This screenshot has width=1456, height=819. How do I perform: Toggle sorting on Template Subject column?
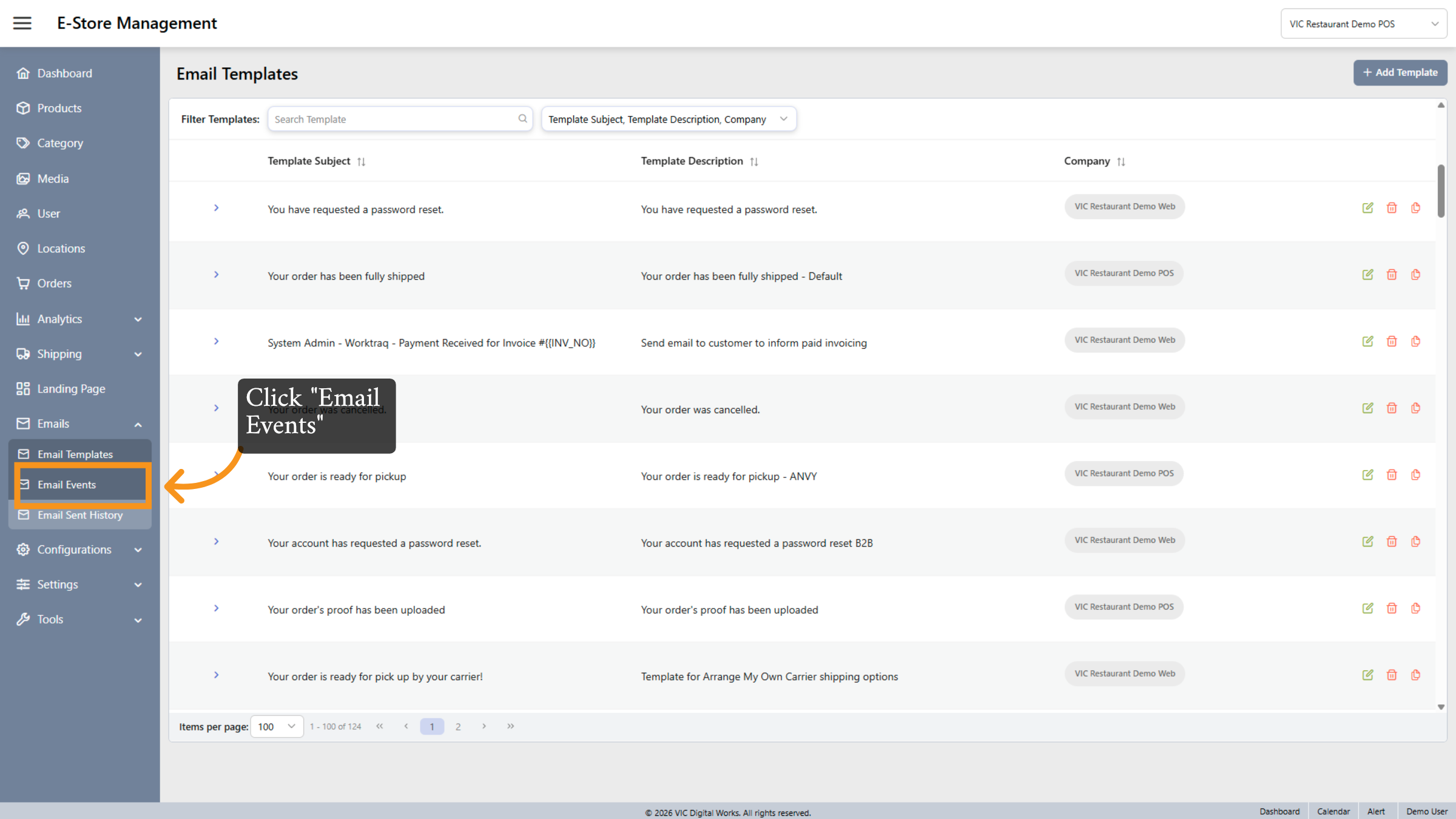pos(362,161)
